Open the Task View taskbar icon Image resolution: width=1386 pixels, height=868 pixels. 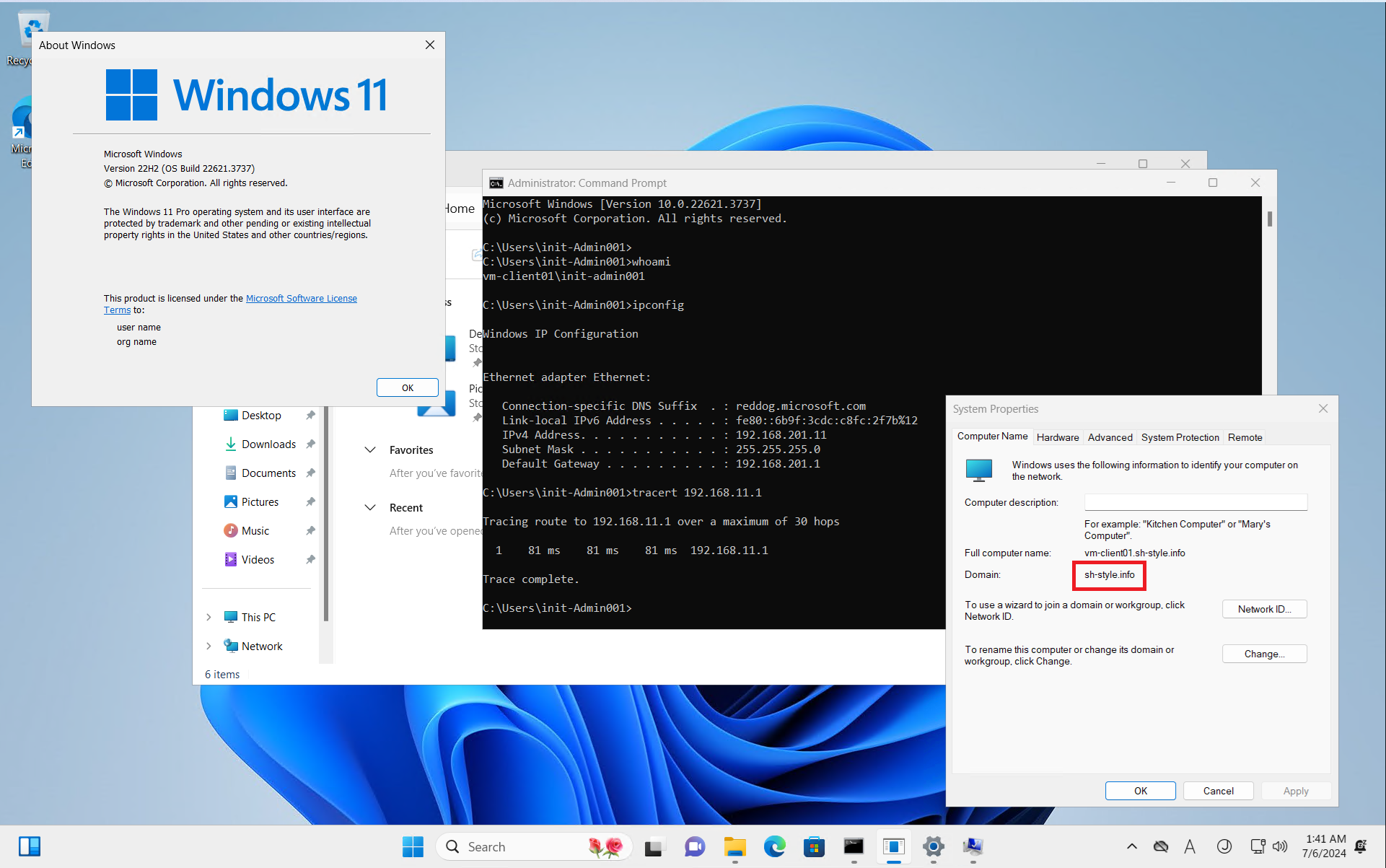[654, 846]
